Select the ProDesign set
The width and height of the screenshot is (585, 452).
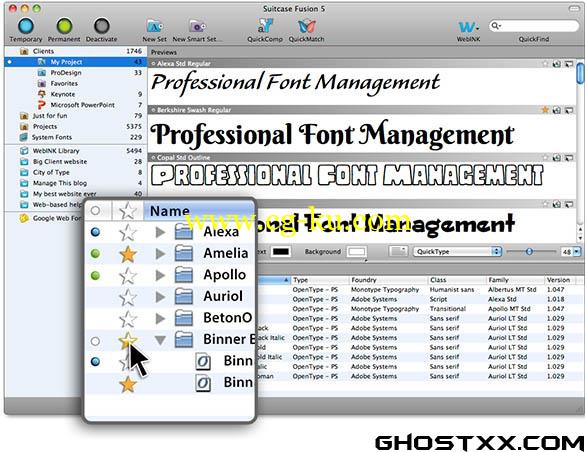(75, 73)
